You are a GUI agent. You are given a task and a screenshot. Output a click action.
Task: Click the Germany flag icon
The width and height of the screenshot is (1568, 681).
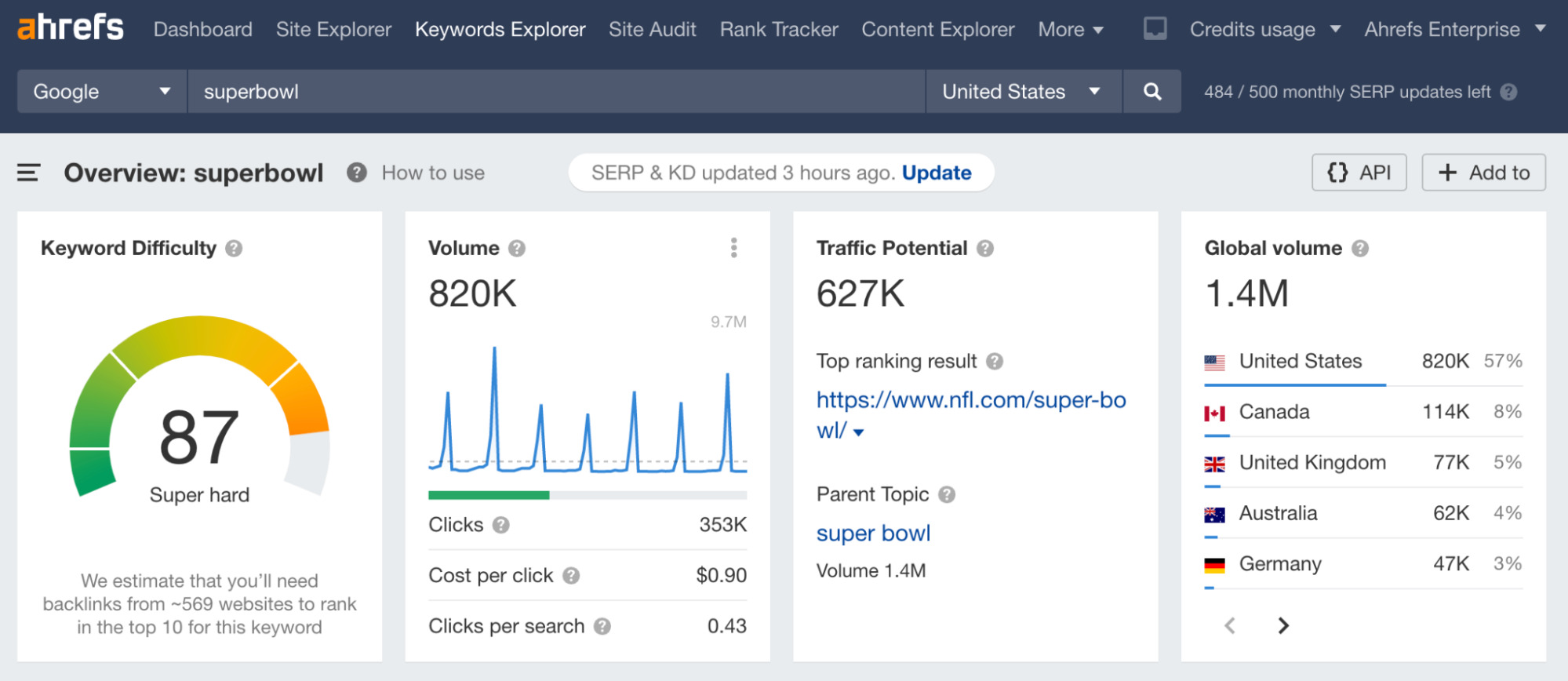point(1215,565)
